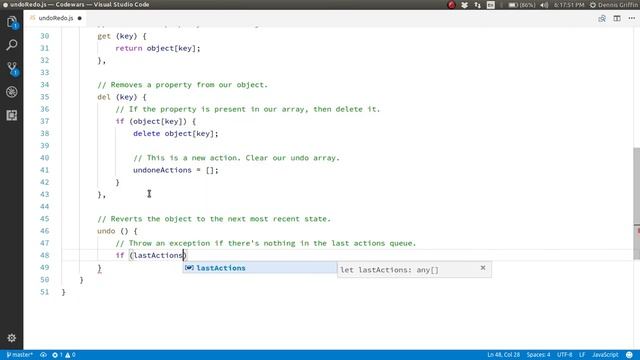Open the Source Control view

tap(11, 68)
